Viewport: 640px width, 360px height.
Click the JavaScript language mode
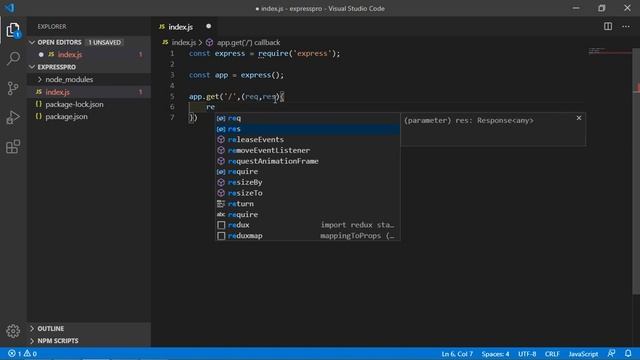click(583, 354)
